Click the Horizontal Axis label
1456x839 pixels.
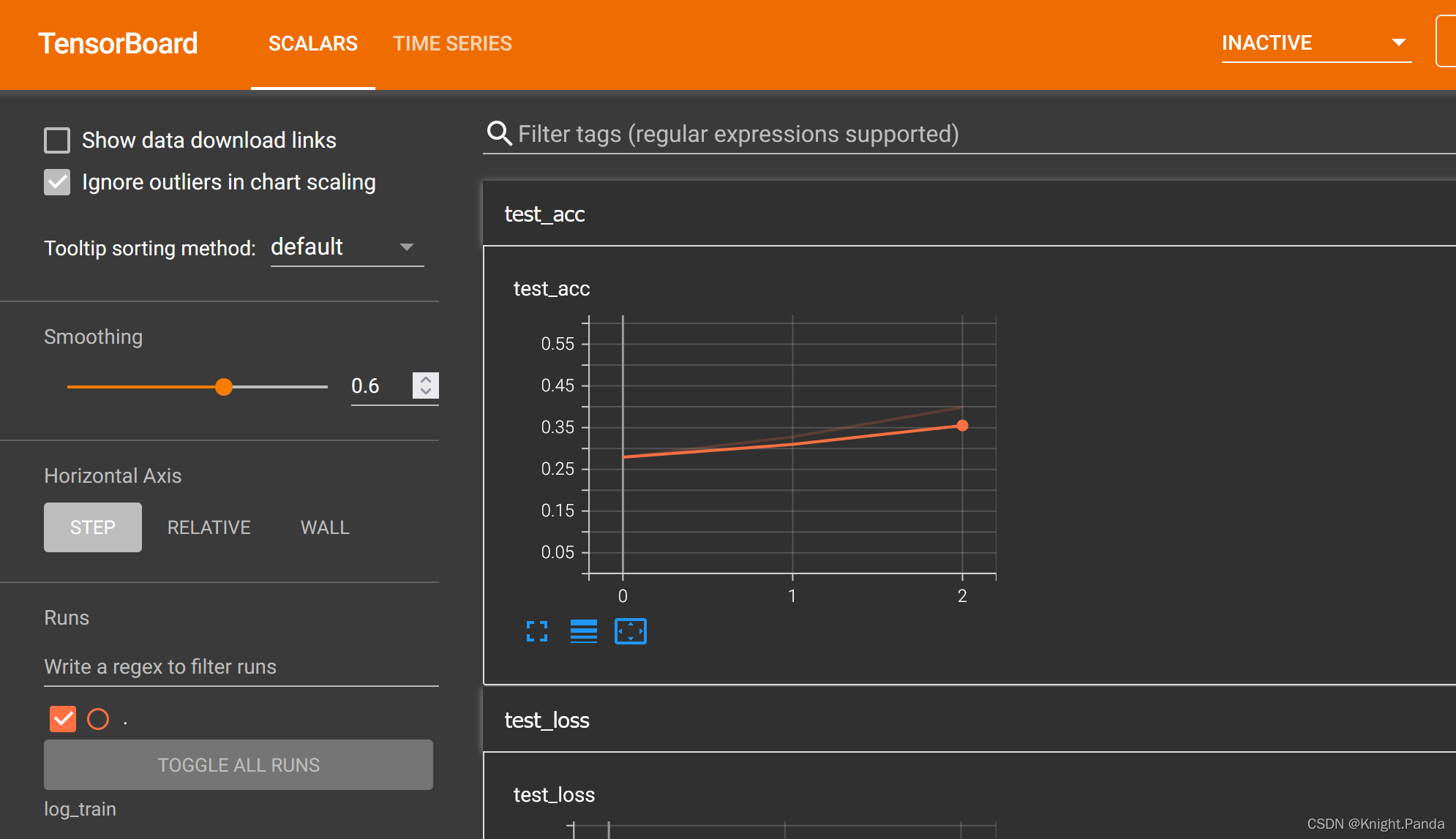coord(113,476)
